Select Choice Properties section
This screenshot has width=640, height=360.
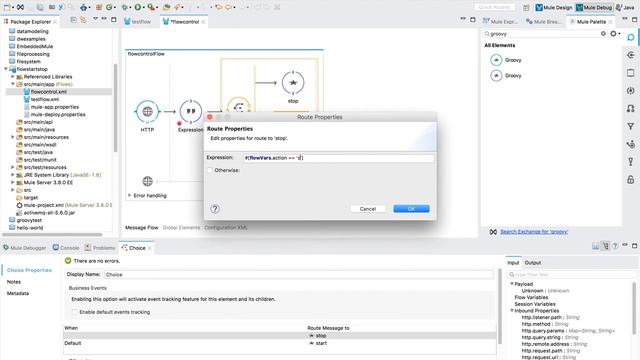click(x=29, y=270)
